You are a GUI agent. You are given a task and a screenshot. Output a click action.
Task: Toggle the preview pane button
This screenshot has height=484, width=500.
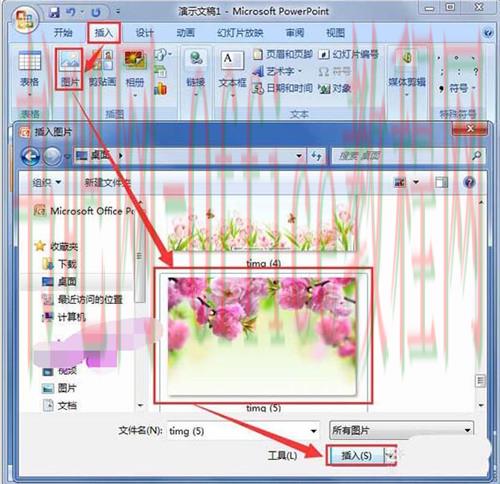click(442, 182)
